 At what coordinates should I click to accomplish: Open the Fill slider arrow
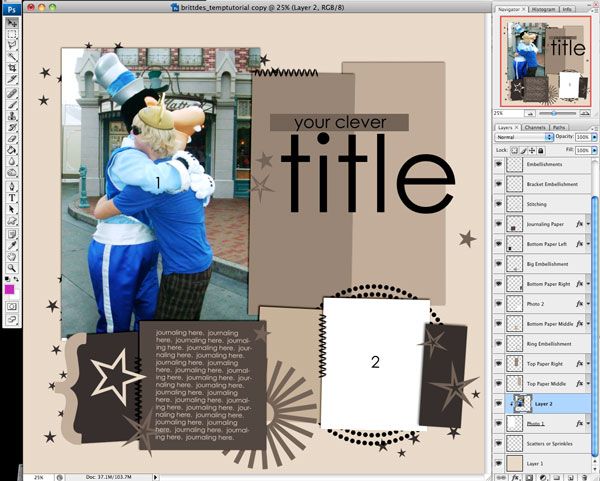595,150
